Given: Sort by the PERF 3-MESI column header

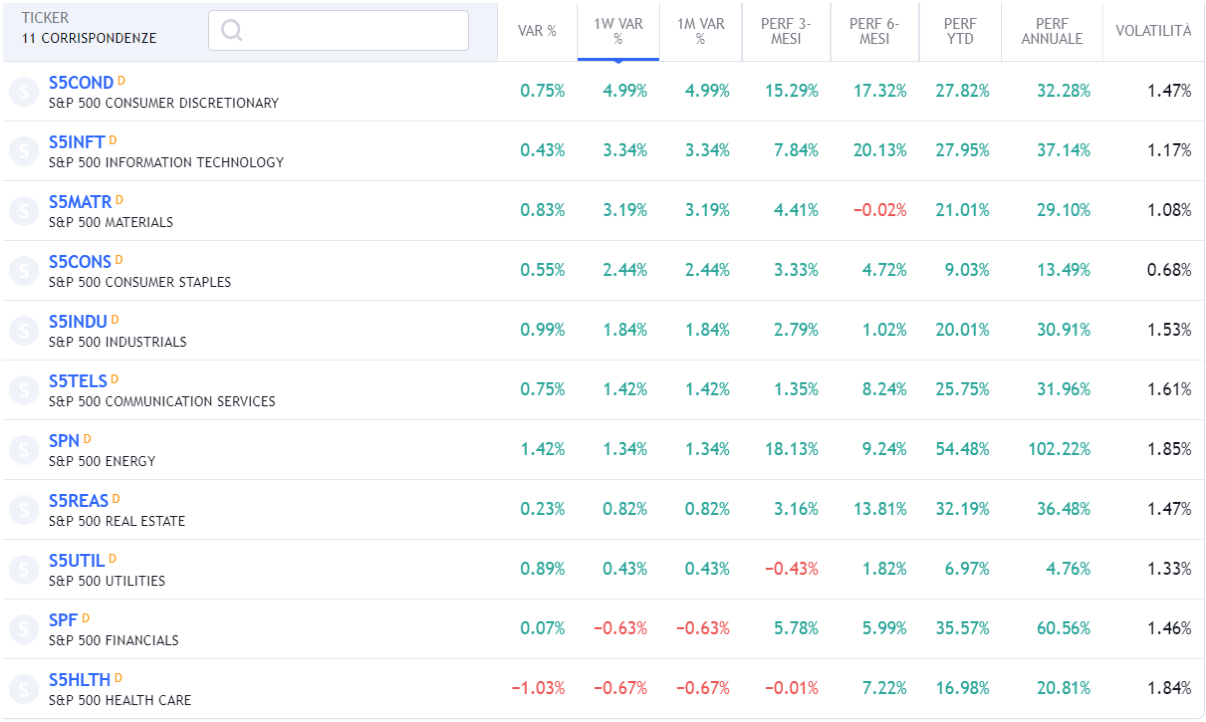Looking at the screenshot, I should click(786, 31).
